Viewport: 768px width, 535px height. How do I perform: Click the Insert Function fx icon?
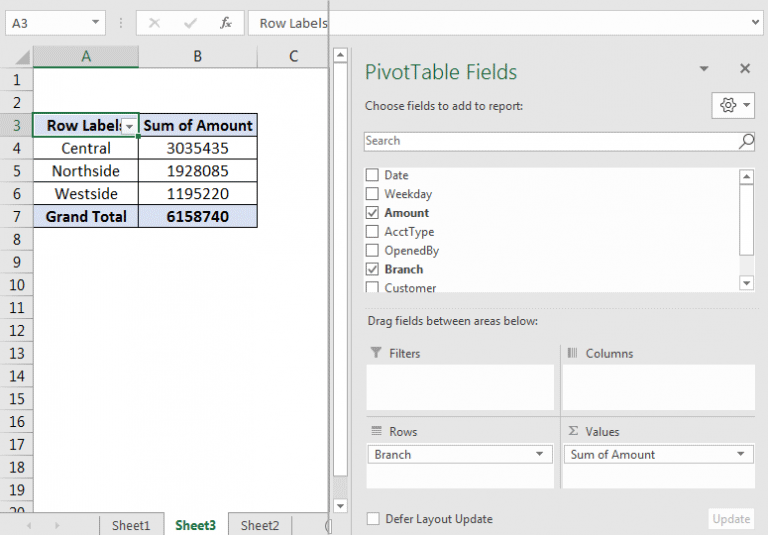(x=226, y=23)
